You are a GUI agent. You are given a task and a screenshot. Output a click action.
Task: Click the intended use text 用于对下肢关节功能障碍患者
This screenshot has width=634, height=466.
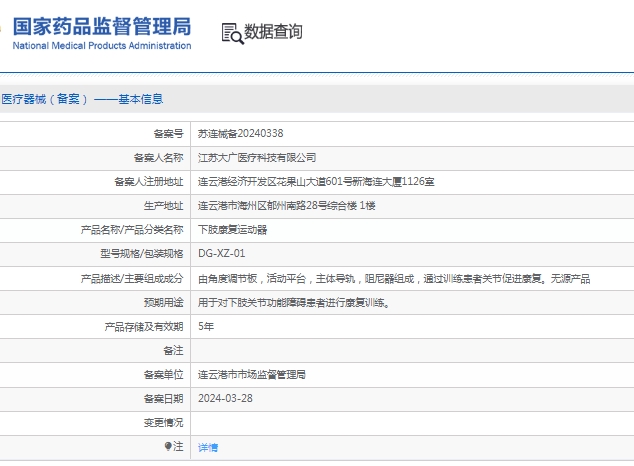click(294, 302)
